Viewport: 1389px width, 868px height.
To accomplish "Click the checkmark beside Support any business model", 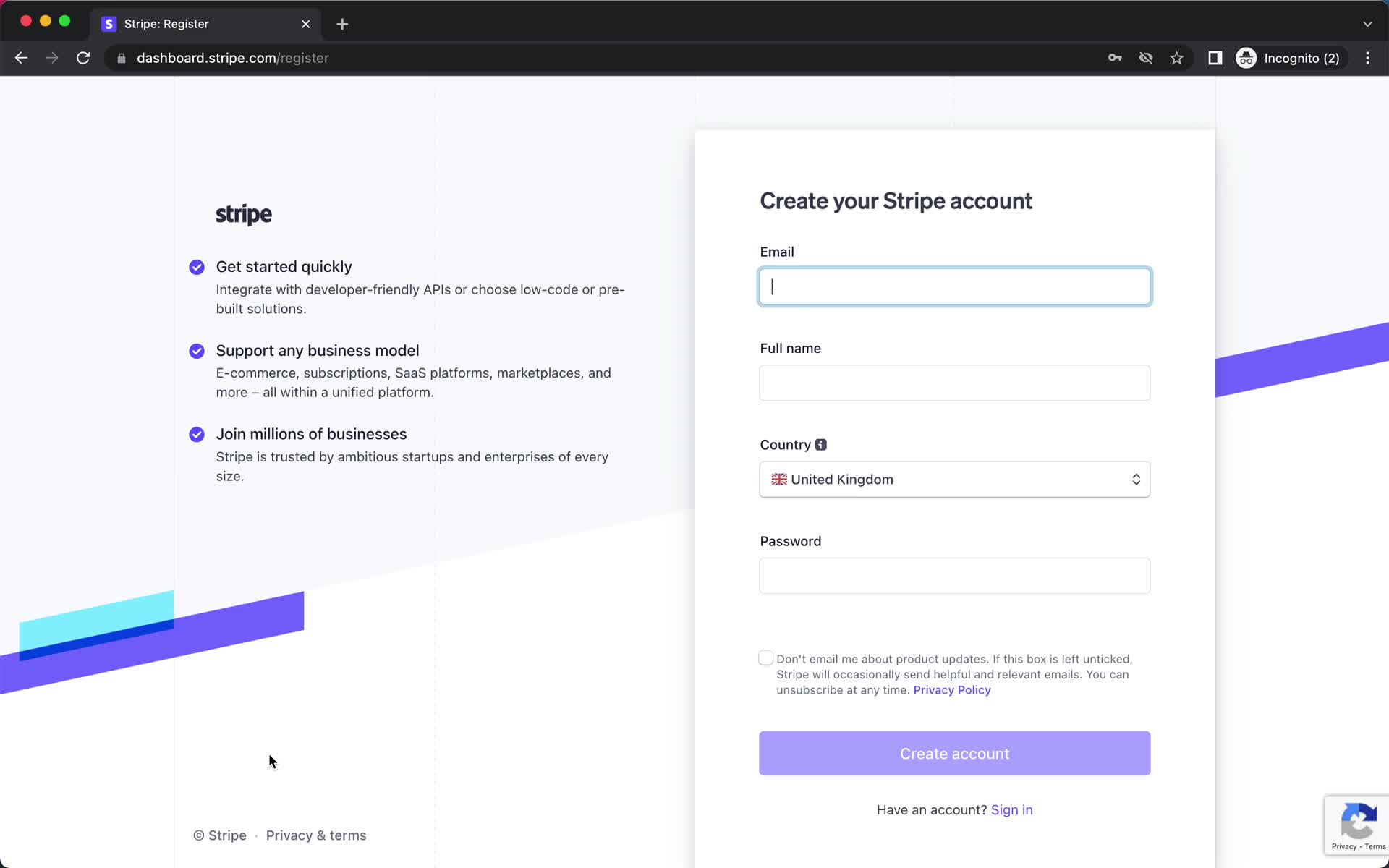I will coord(197,351).
